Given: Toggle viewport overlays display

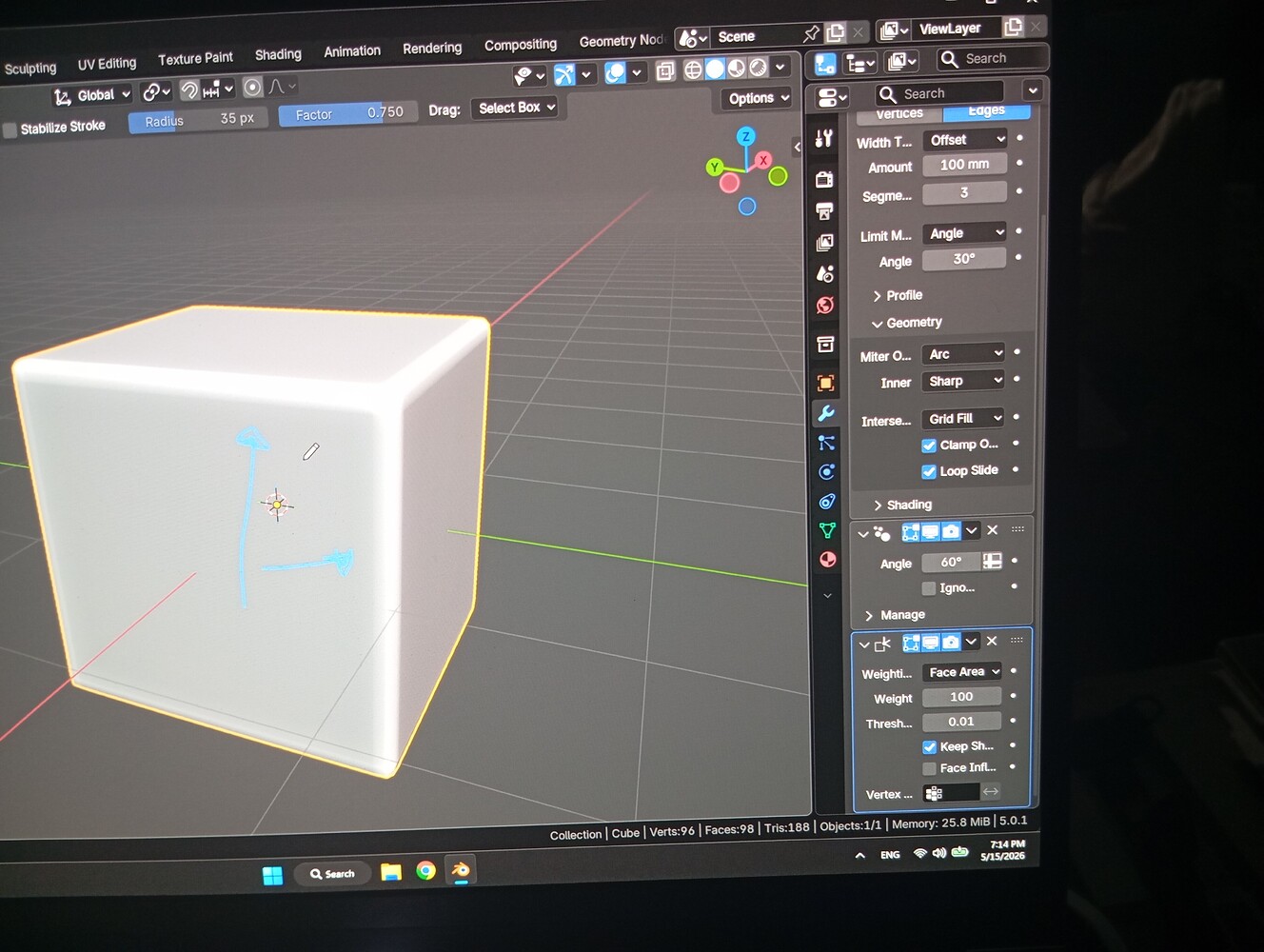Looking at the screenshot, I should (615, 72).
